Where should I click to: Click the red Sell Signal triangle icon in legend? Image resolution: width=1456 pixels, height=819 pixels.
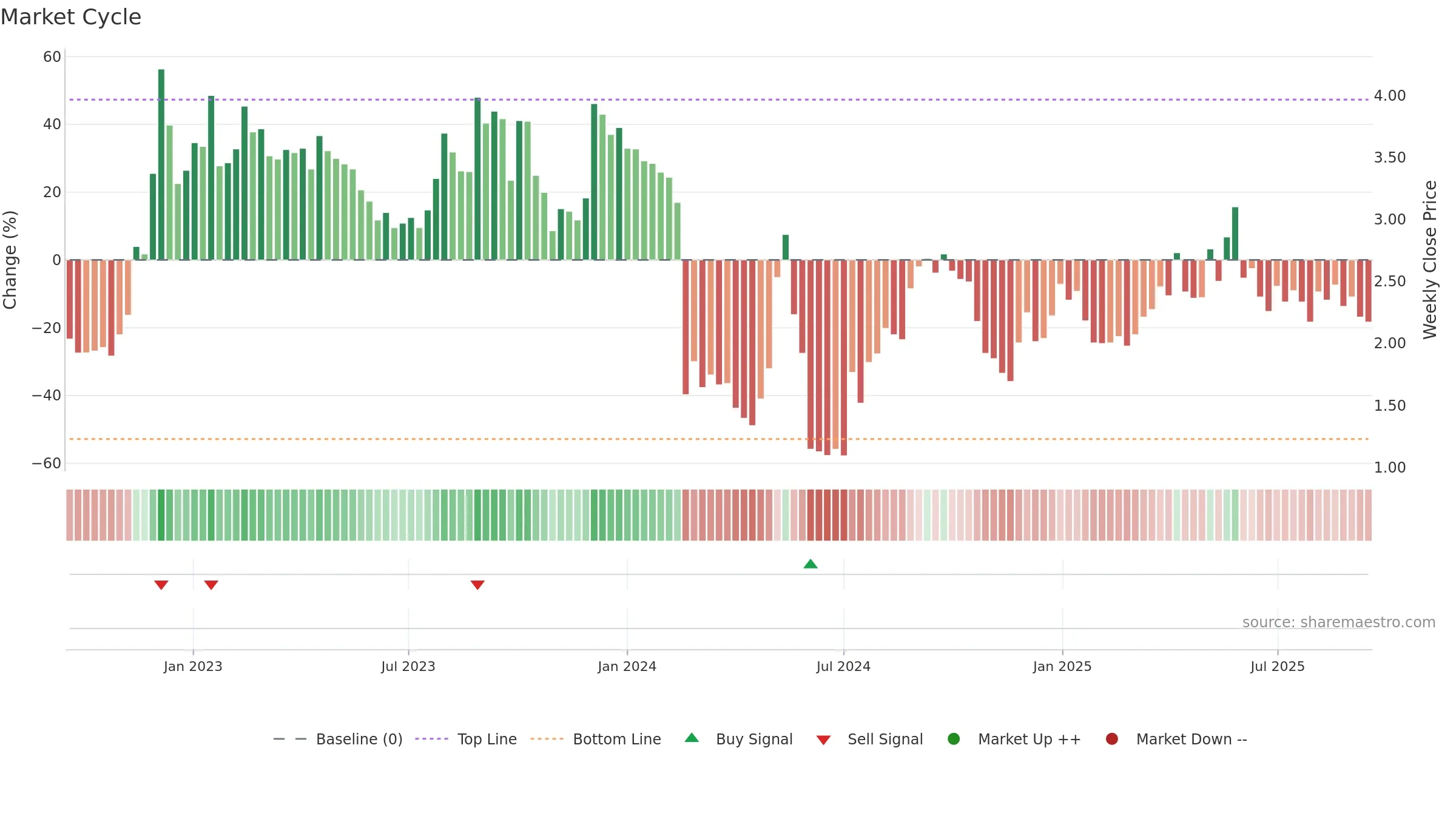tap(823, 740)
